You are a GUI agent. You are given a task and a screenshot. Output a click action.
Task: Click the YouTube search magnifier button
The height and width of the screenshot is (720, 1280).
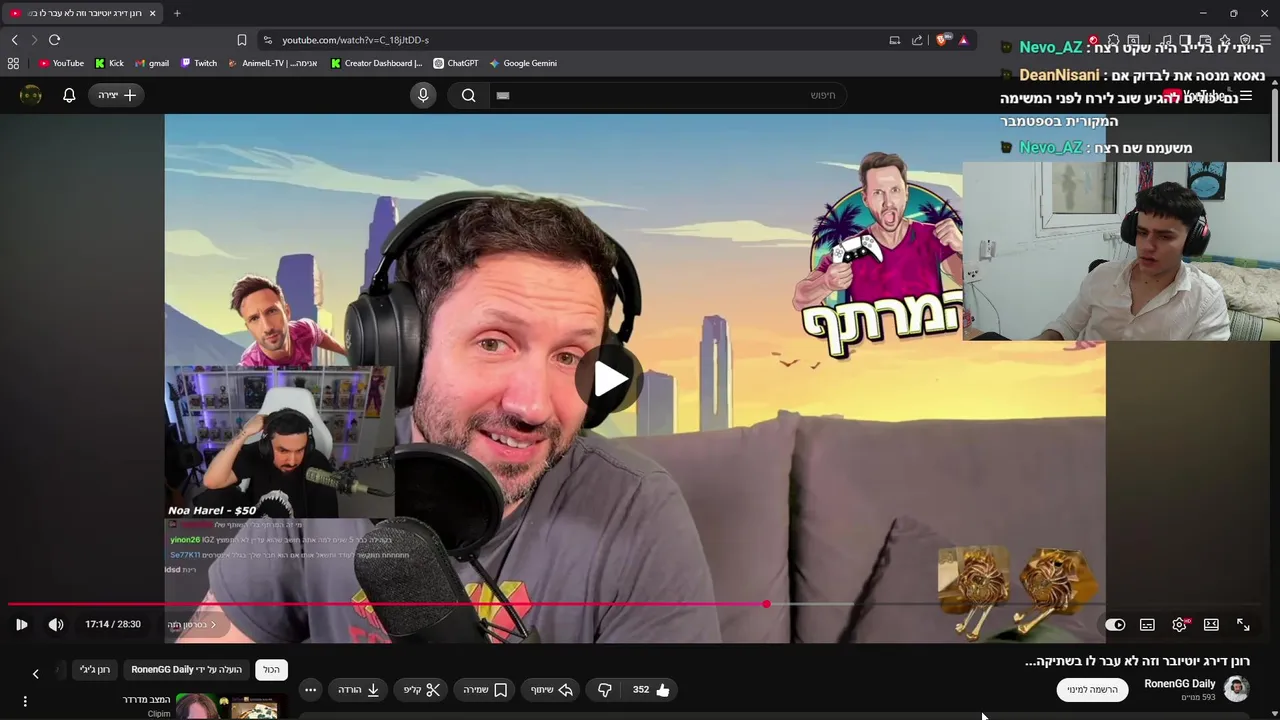468,95
